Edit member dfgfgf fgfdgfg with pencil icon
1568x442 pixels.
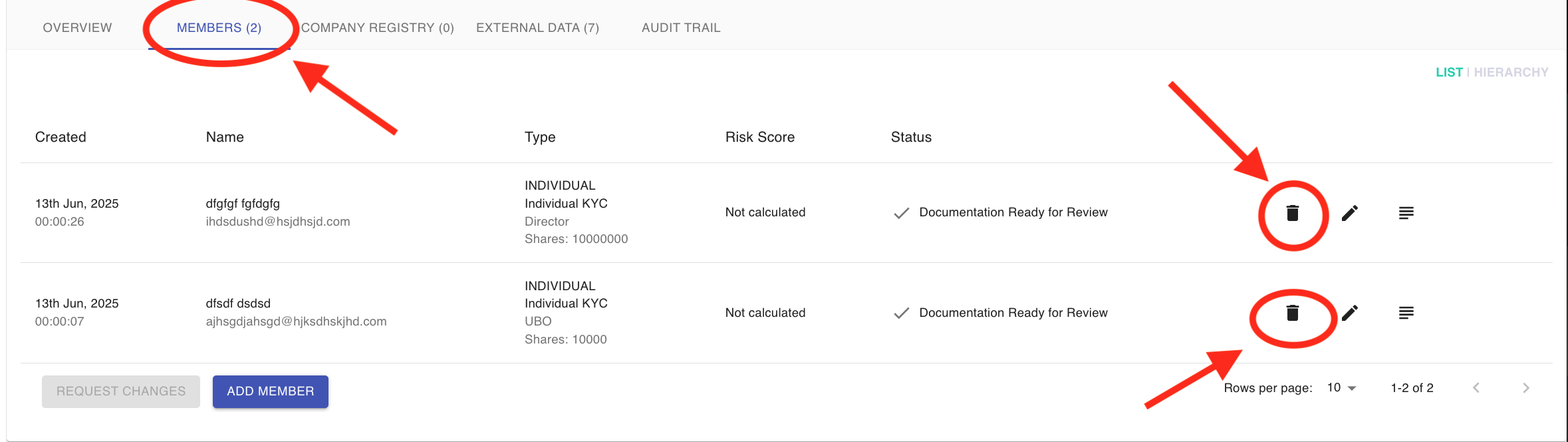[x=1349, y=213]
